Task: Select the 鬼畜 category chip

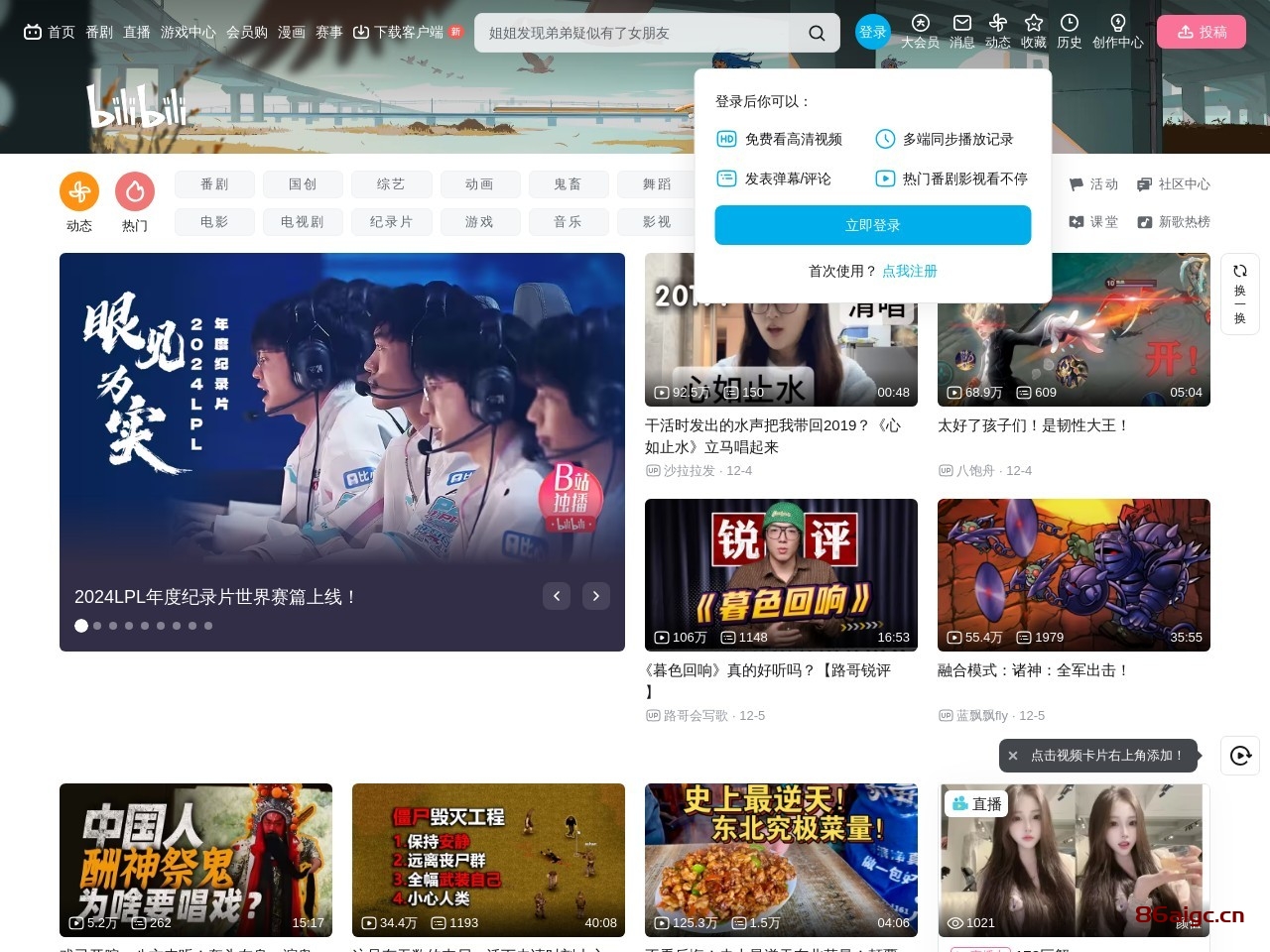Action: coord(568,184)
